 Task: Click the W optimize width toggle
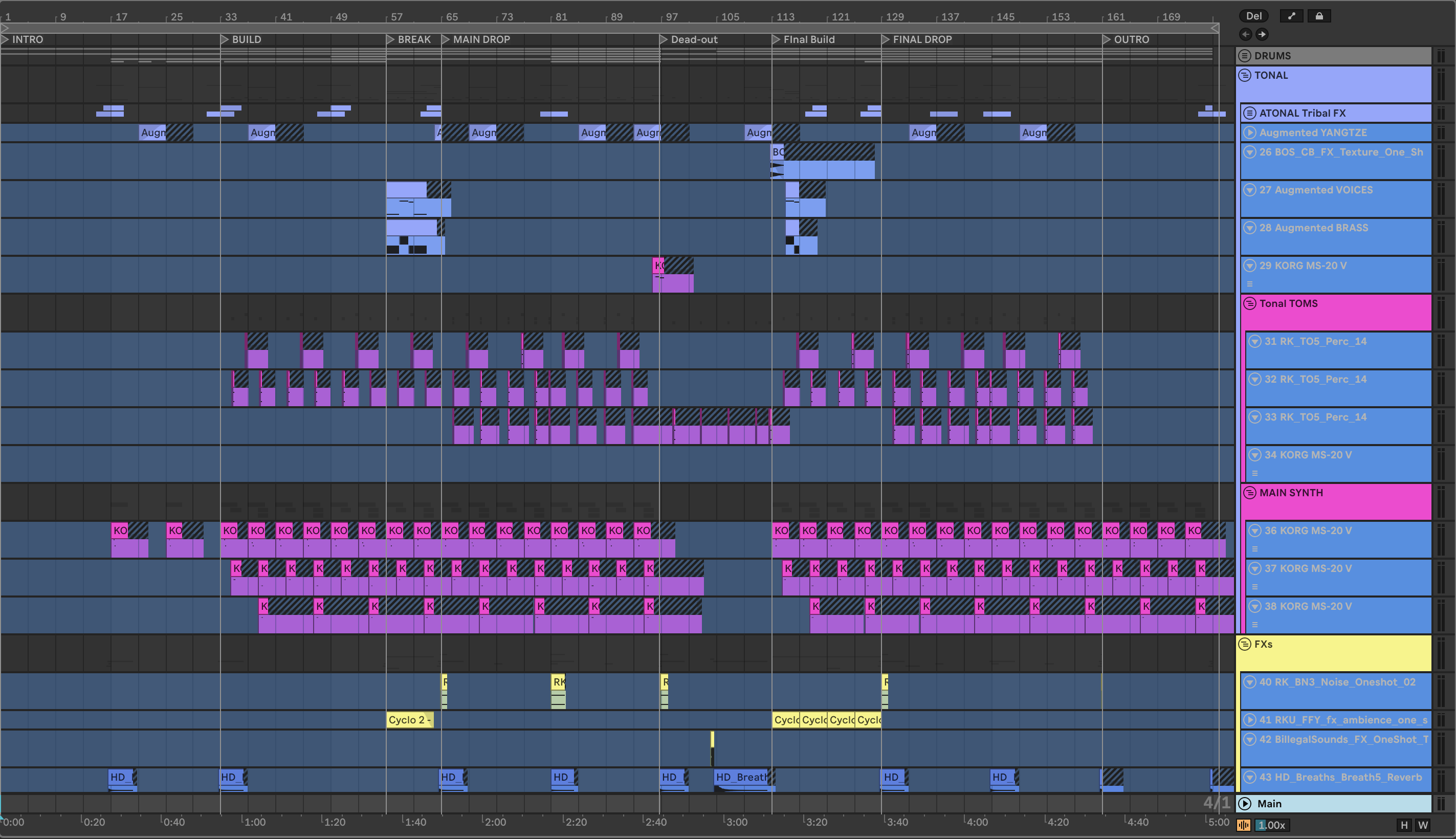tap(1423, 825)
